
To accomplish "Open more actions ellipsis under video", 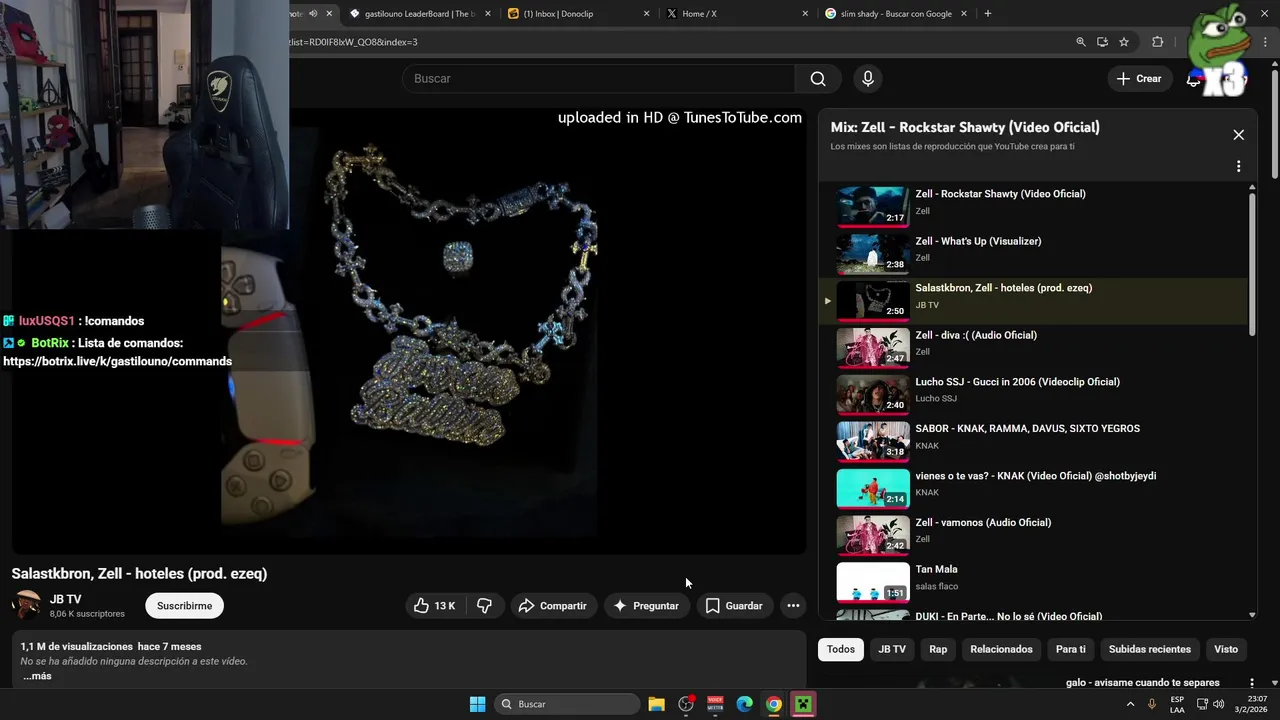I will coord(793,606).
